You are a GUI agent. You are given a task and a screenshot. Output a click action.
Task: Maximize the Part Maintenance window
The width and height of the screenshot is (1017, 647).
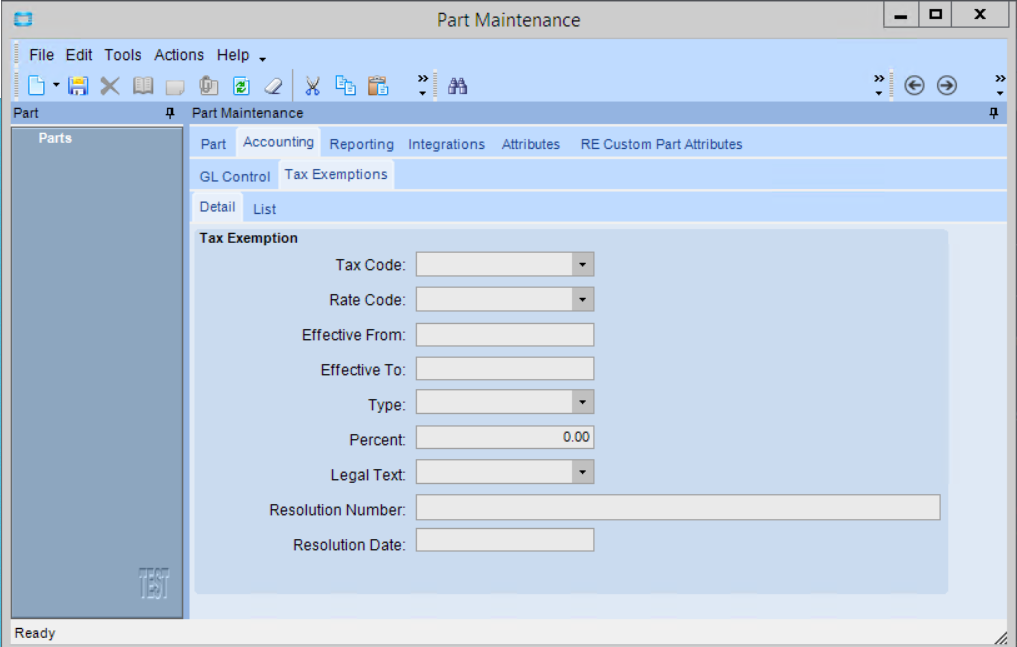(935, 14)
